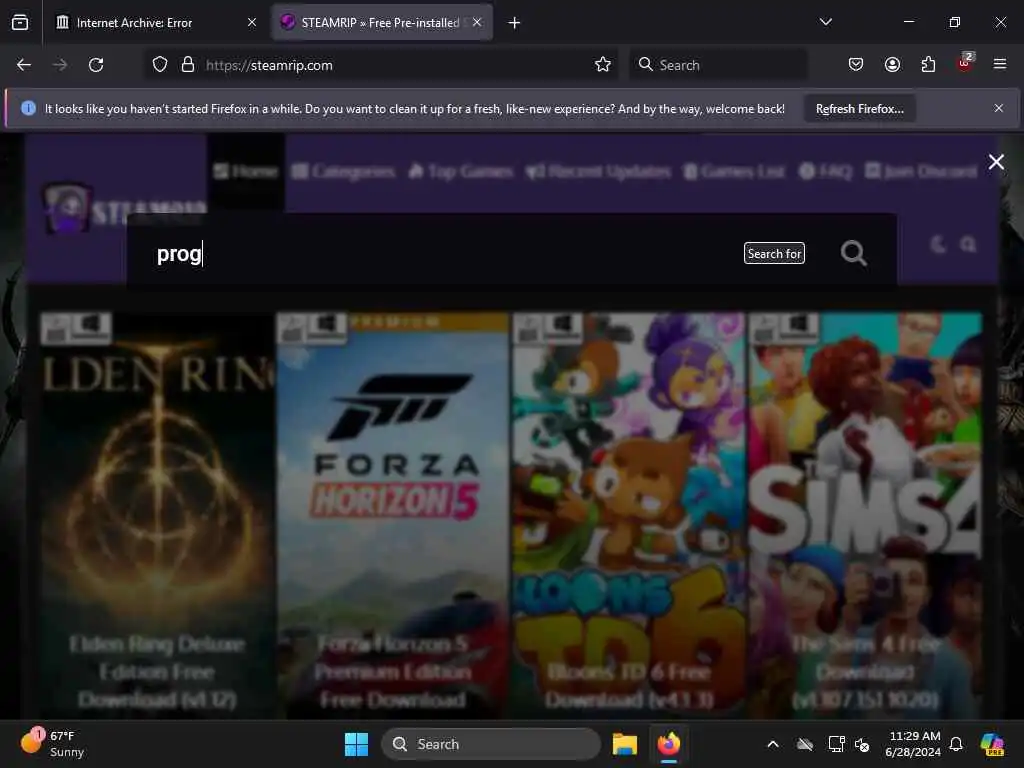Image resolution: width=1024 pixels, height=768 pixels.
Task: Close the search overlay with the X
Action: (x=996, y=161)
